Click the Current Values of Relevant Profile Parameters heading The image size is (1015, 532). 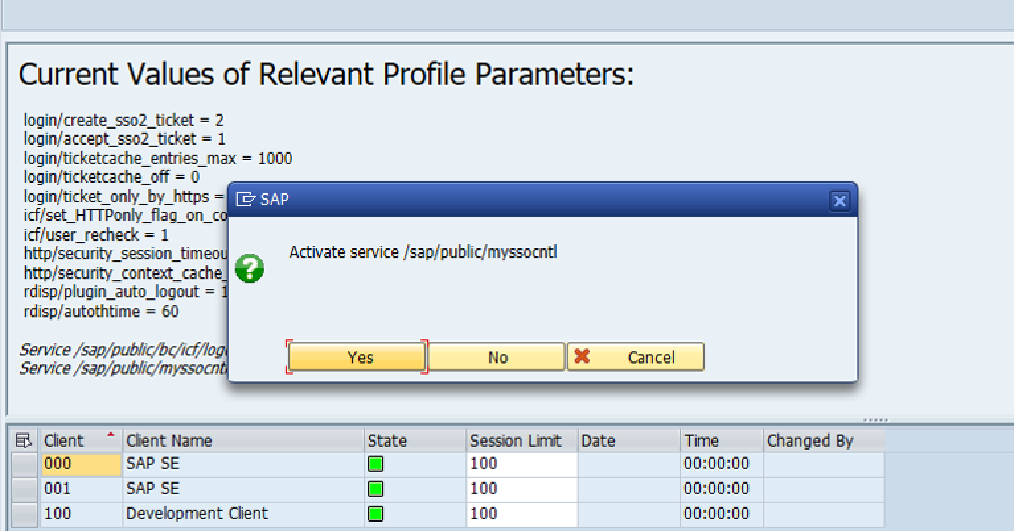click(x=326, y=74)
